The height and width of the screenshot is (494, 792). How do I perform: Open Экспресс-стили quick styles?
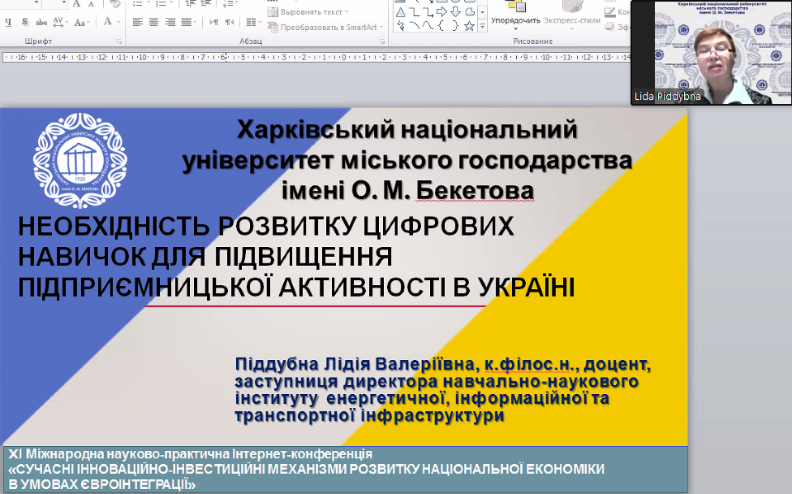pos(572,15)
